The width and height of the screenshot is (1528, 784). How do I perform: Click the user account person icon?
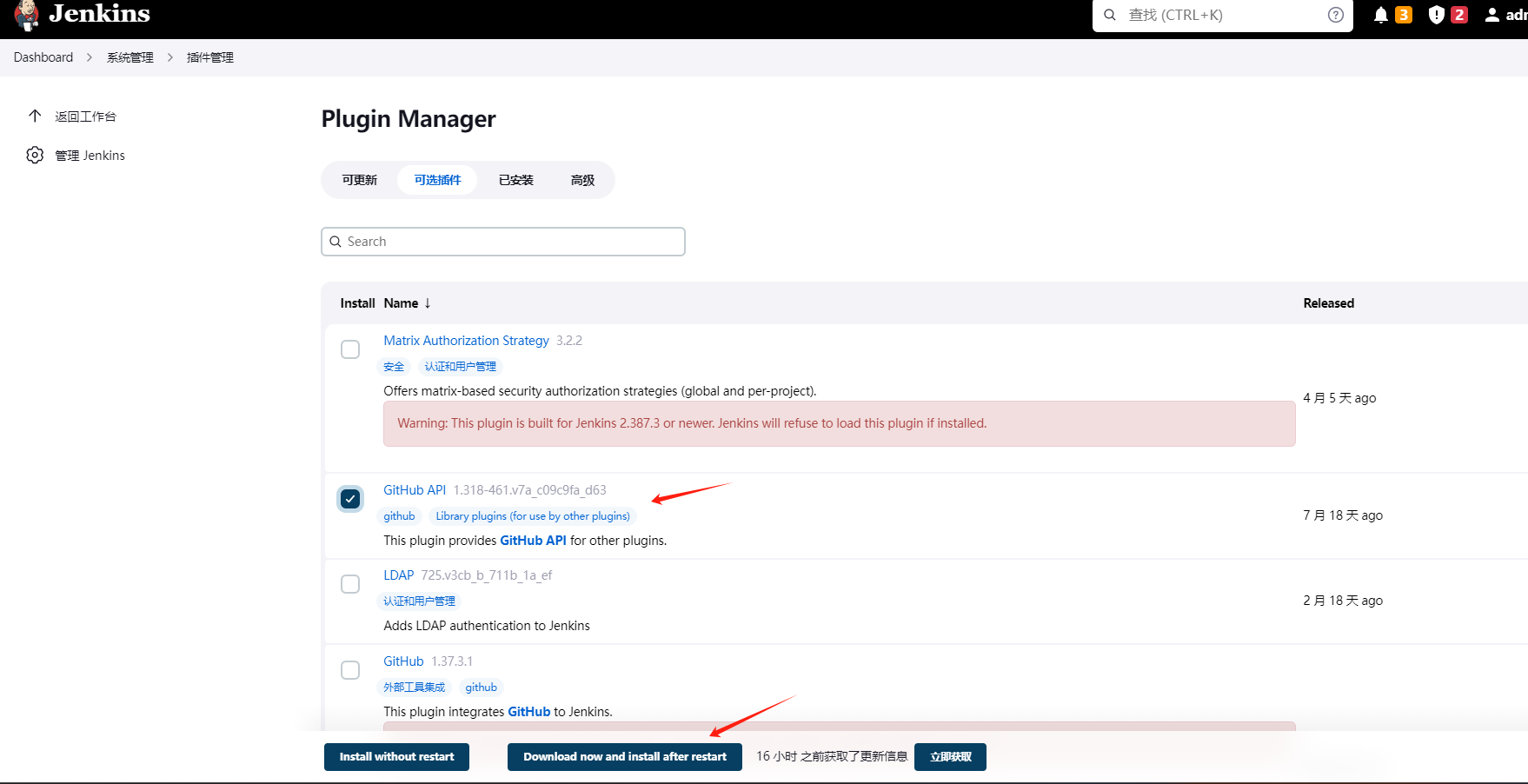point(1492,15)
